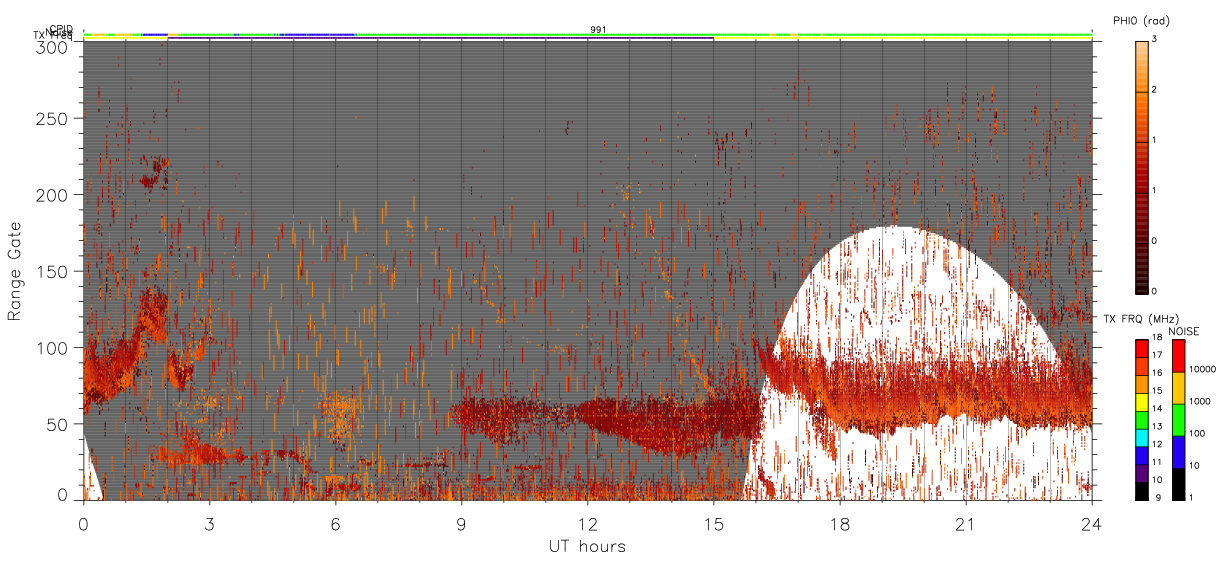Click the NOISE scale label '100'
Viewport: 1228px width, 567px height.
pyautogui.click(x=1197, y=433)
